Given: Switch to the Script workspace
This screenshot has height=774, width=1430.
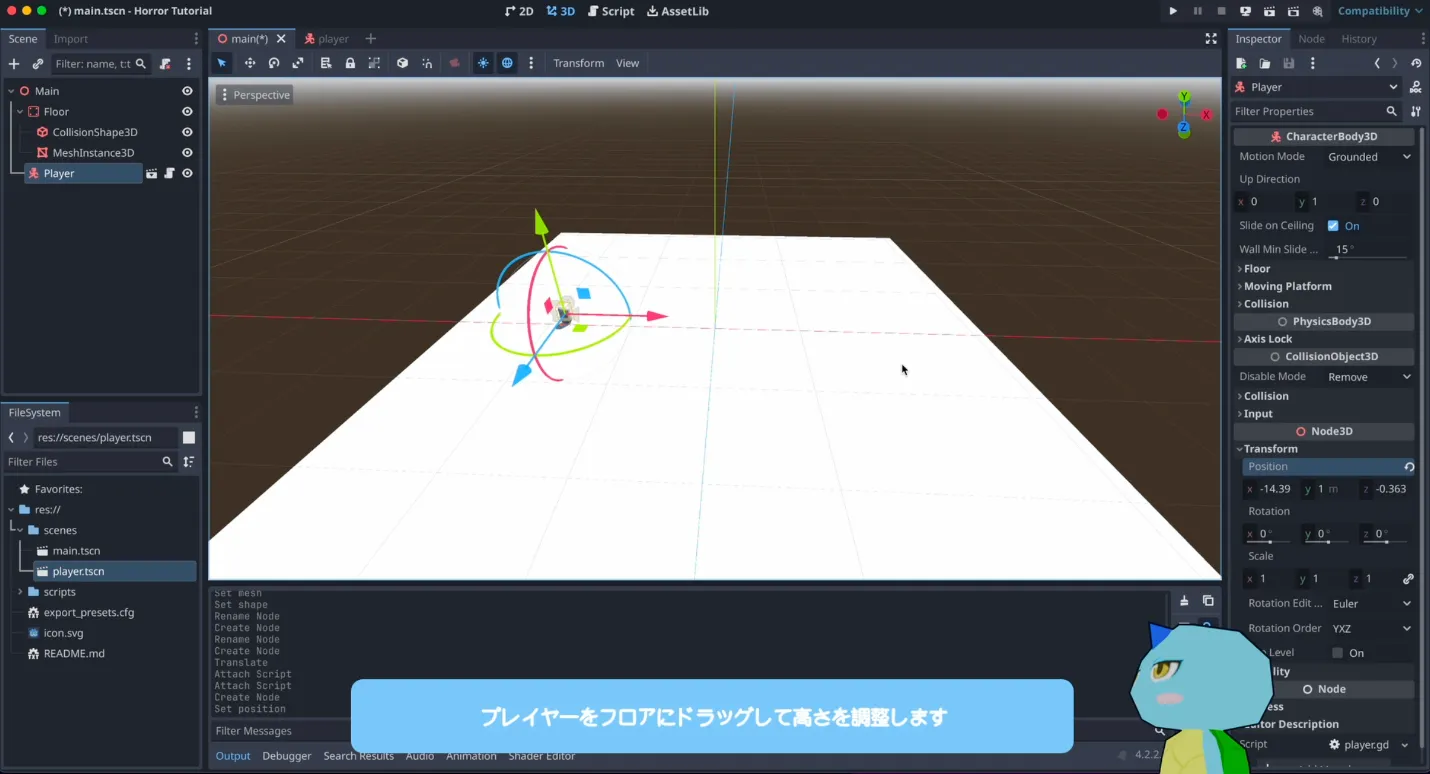Looking at the screenshot, I should (x=611, y=11).
